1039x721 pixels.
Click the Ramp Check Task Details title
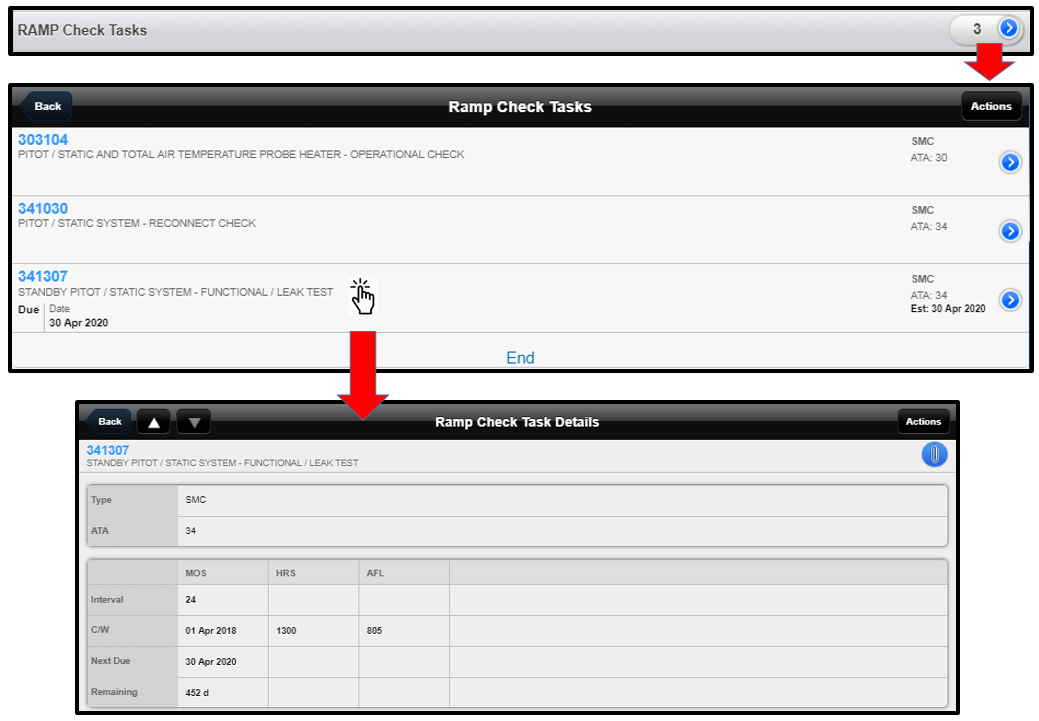[x=517, y=422]
